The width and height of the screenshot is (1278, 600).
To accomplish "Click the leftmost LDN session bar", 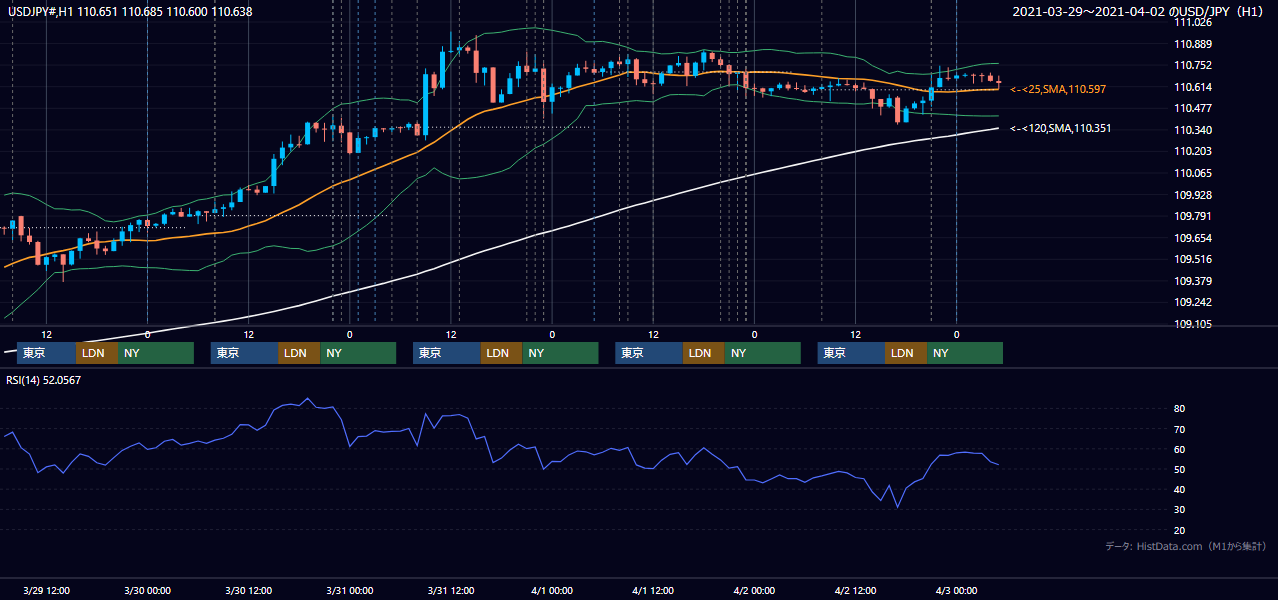I will coord(97,353).
